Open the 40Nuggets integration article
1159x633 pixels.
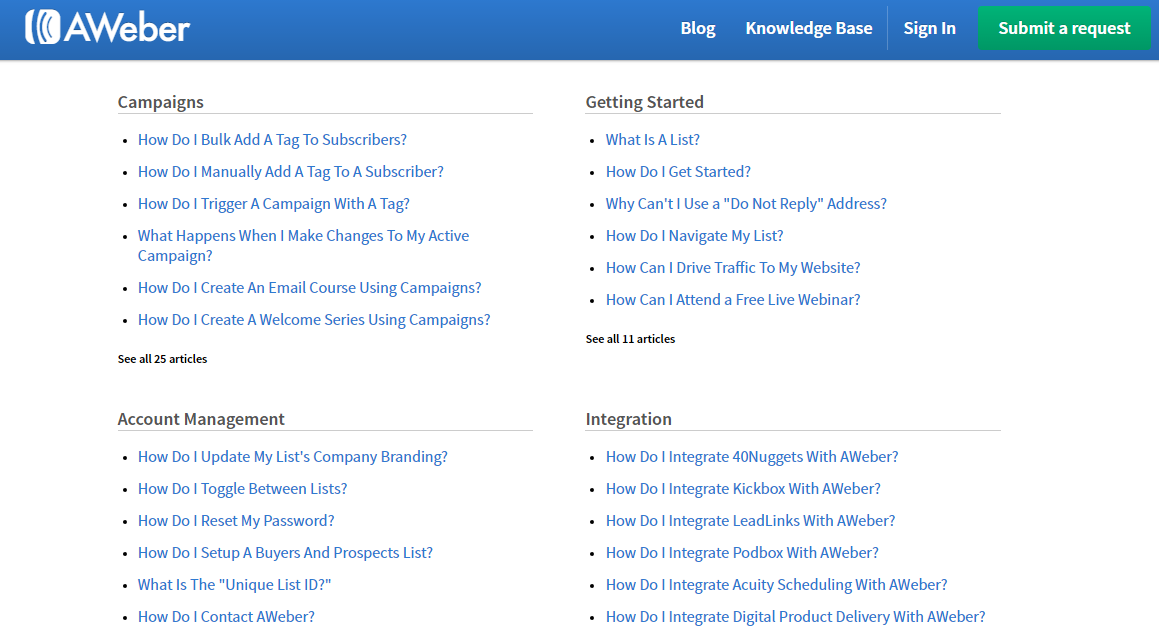[x=752, y=457]
